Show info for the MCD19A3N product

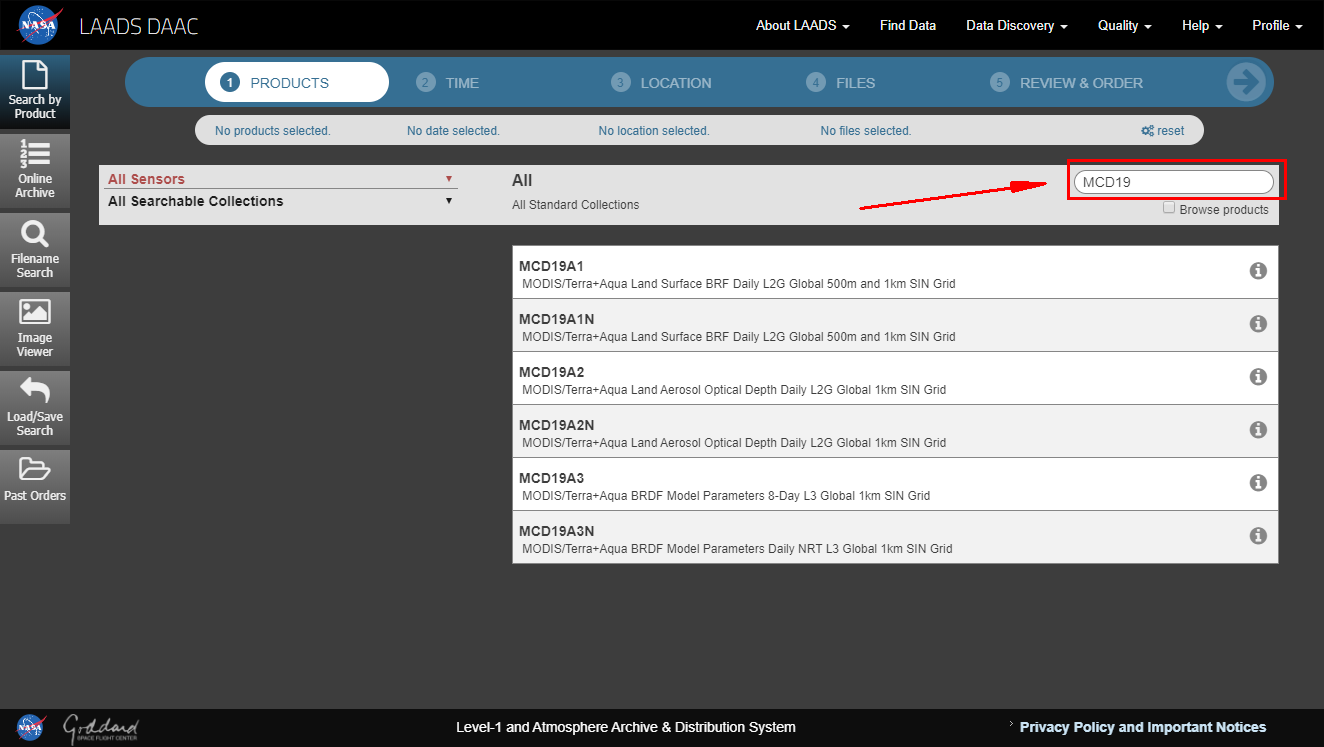point(1258,536)
